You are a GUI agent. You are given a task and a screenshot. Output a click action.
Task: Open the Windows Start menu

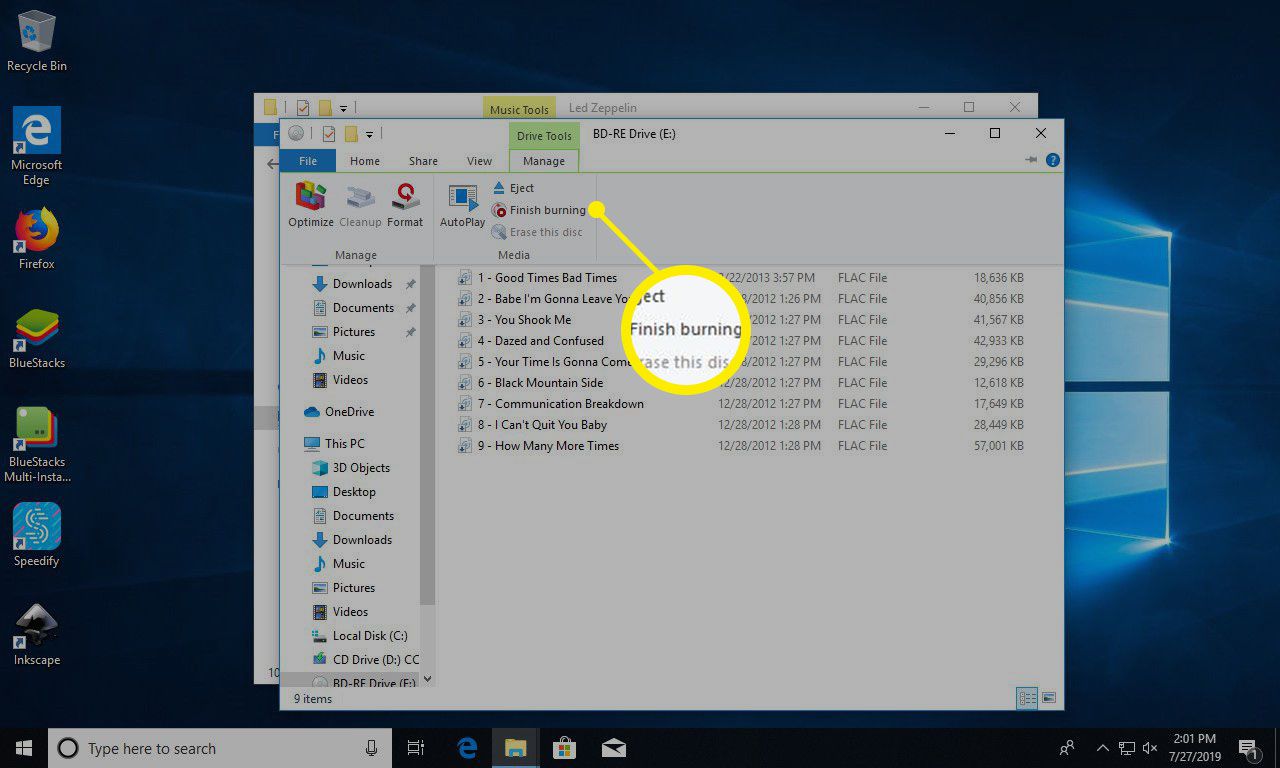pos(24,748)
